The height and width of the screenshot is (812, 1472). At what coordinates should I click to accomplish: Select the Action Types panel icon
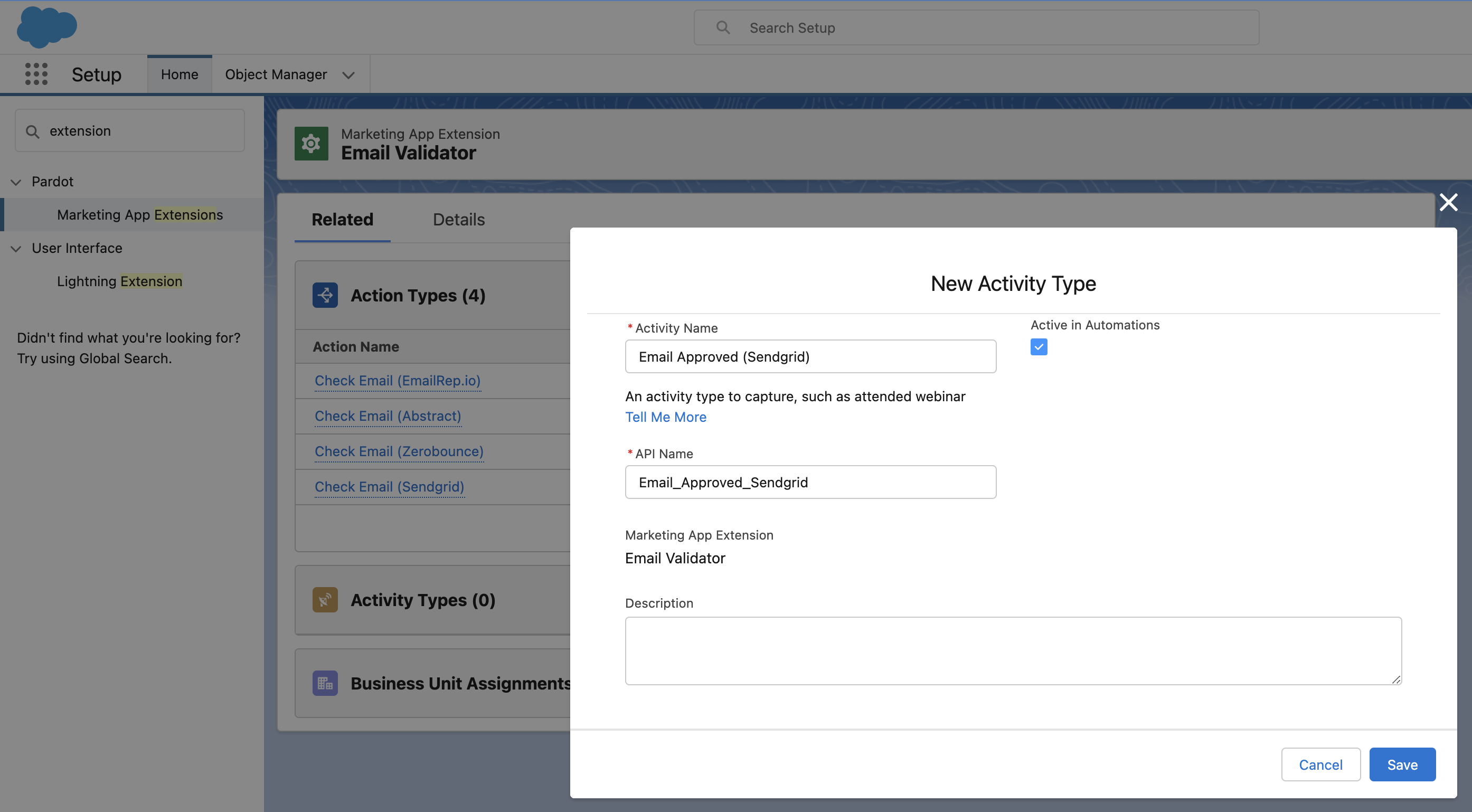click(x=325, y=295)
